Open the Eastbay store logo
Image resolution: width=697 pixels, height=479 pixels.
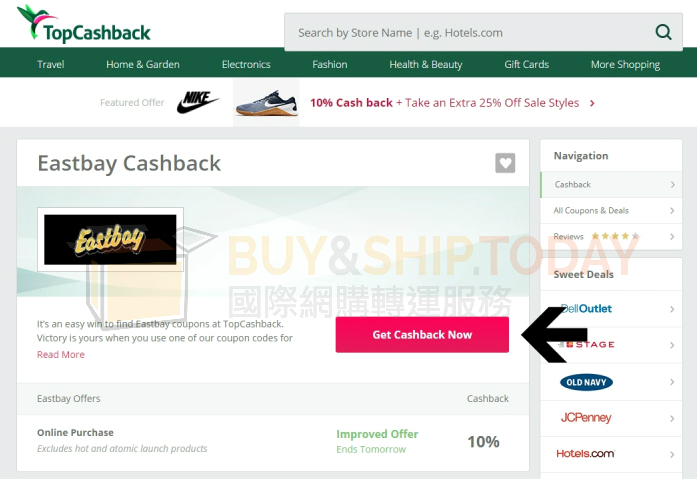tap(110, 240)
